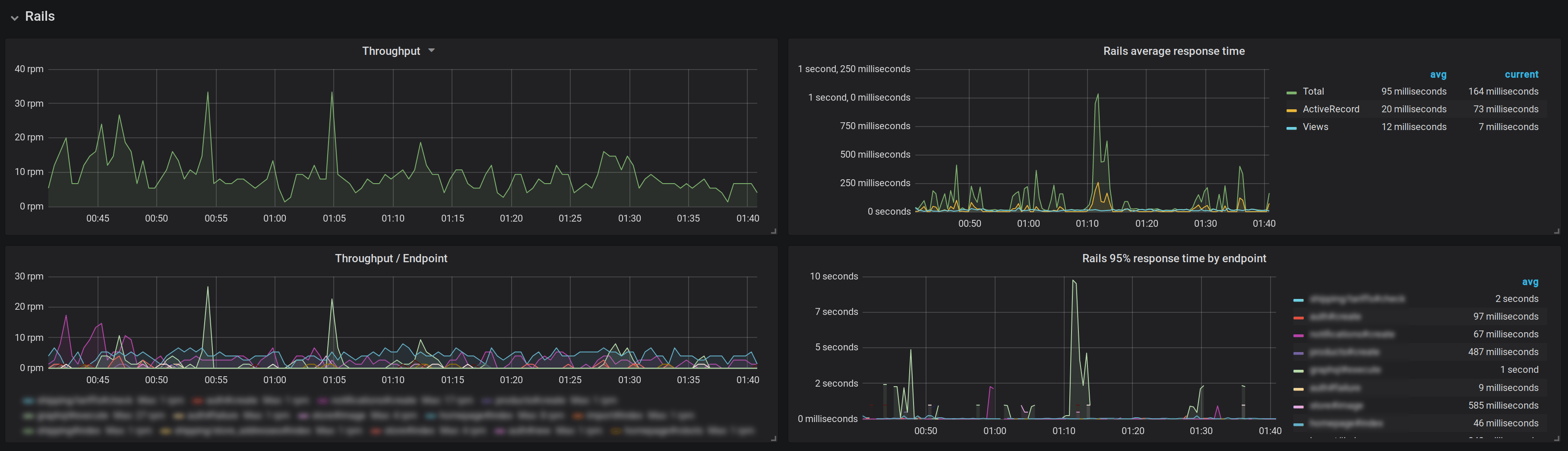Viewport: 1568px width, 451px height.
Task: Click ActiveRecord's current value 73 milliseconds
Action: [x=1505, y=109]
